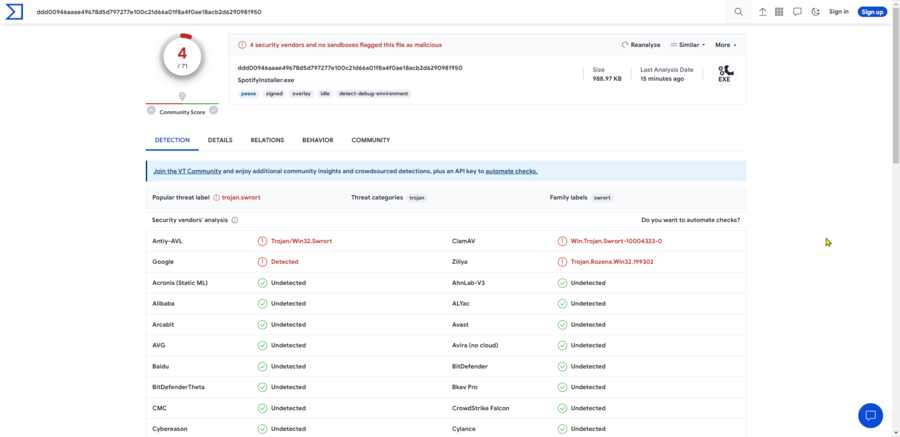The height and width of the screenshot is (437, 900).
Task: Click the trojan threat category tag
Action: tap(417, 198)
